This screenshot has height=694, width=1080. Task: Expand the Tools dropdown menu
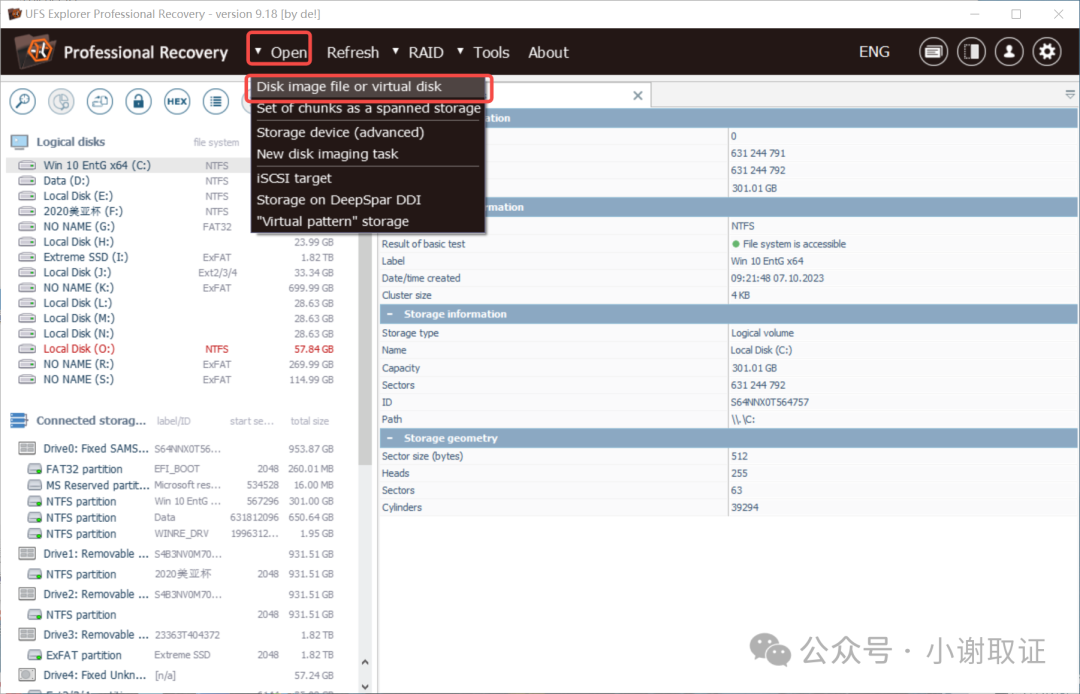click(484, 52)
